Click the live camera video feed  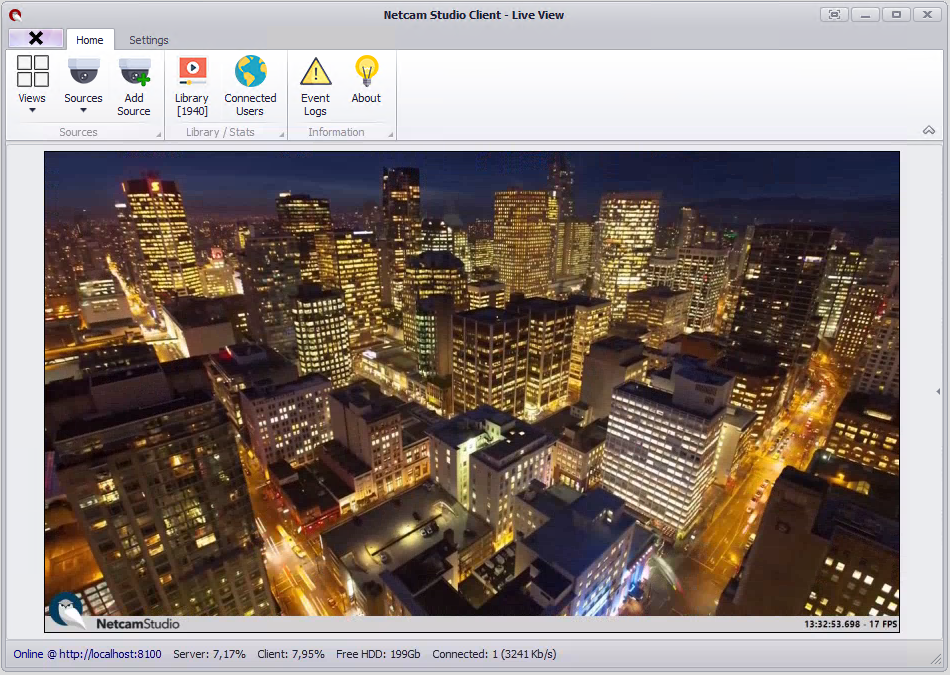click(471, 391)
